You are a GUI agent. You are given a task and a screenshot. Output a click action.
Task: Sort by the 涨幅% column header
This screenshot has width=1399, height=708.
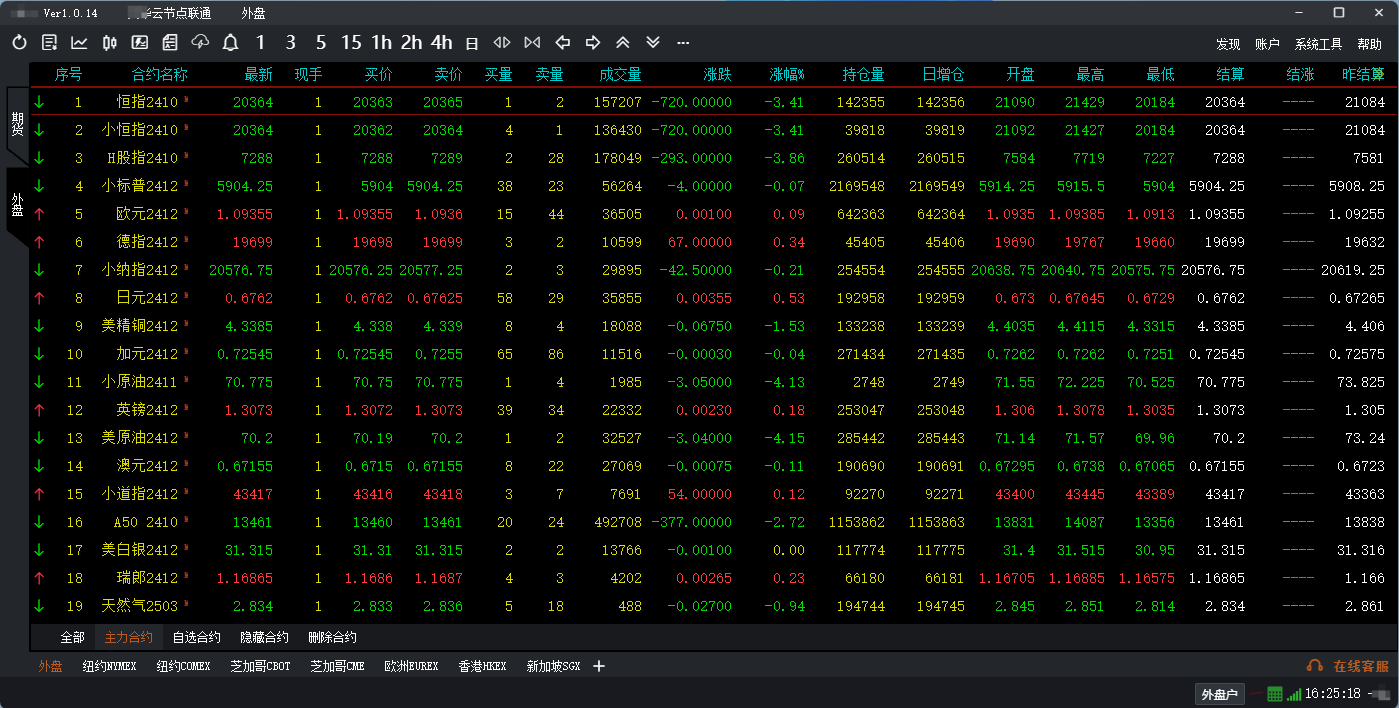pyautogui.click(x=787, y=75)
